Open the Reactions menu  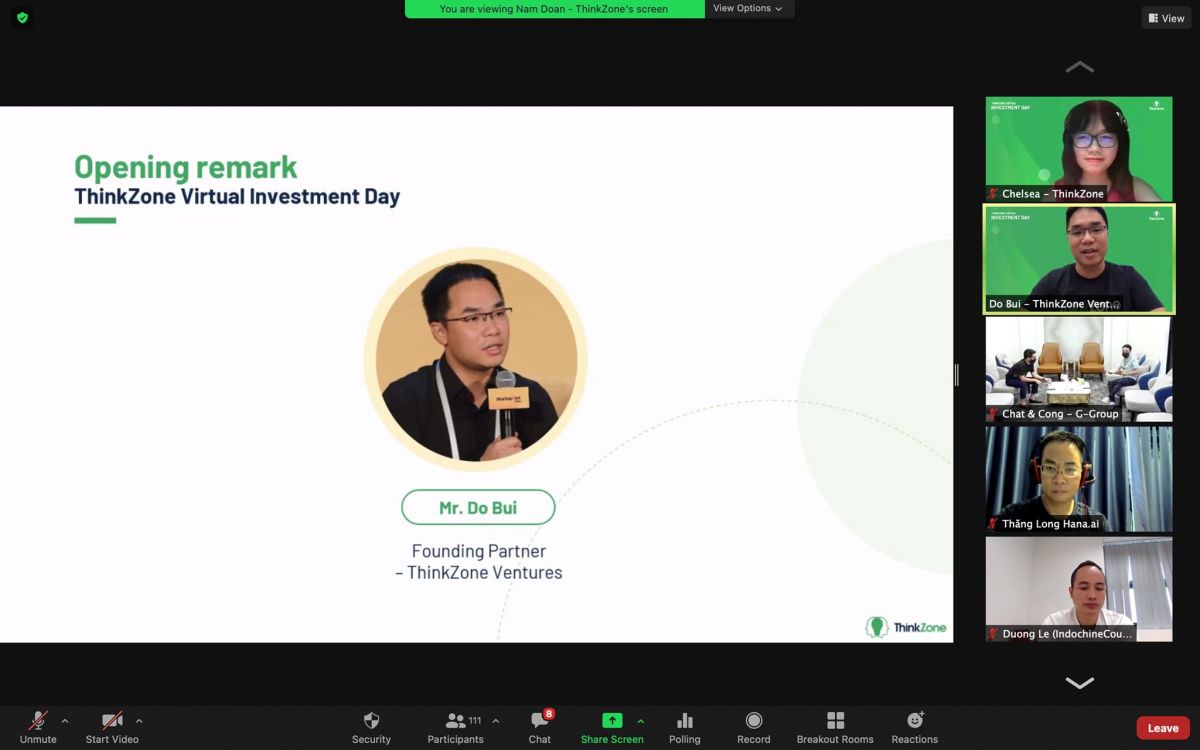tap(915, 728)
